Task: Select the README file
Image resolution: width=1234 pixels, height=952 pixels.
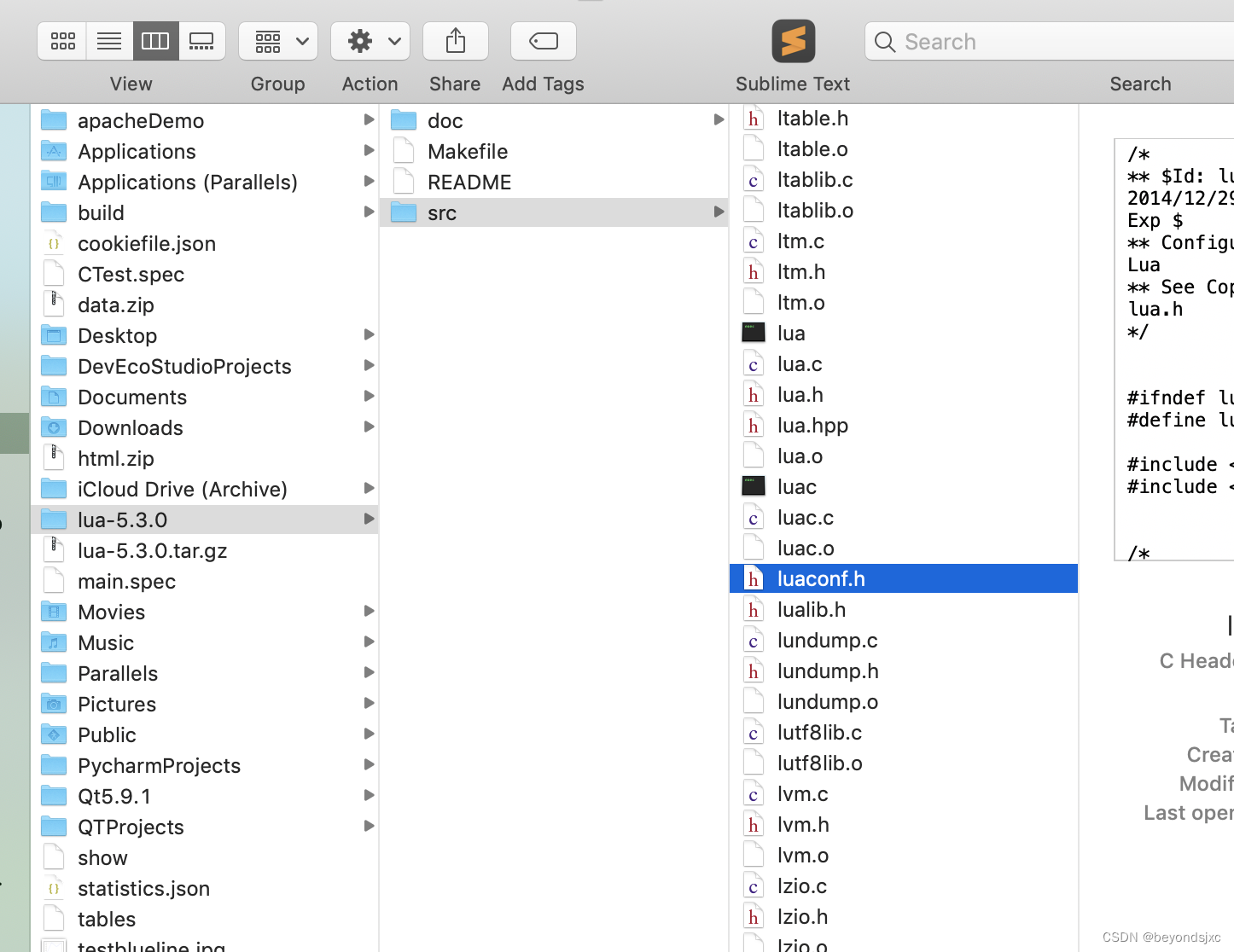Action: (554, 182)
